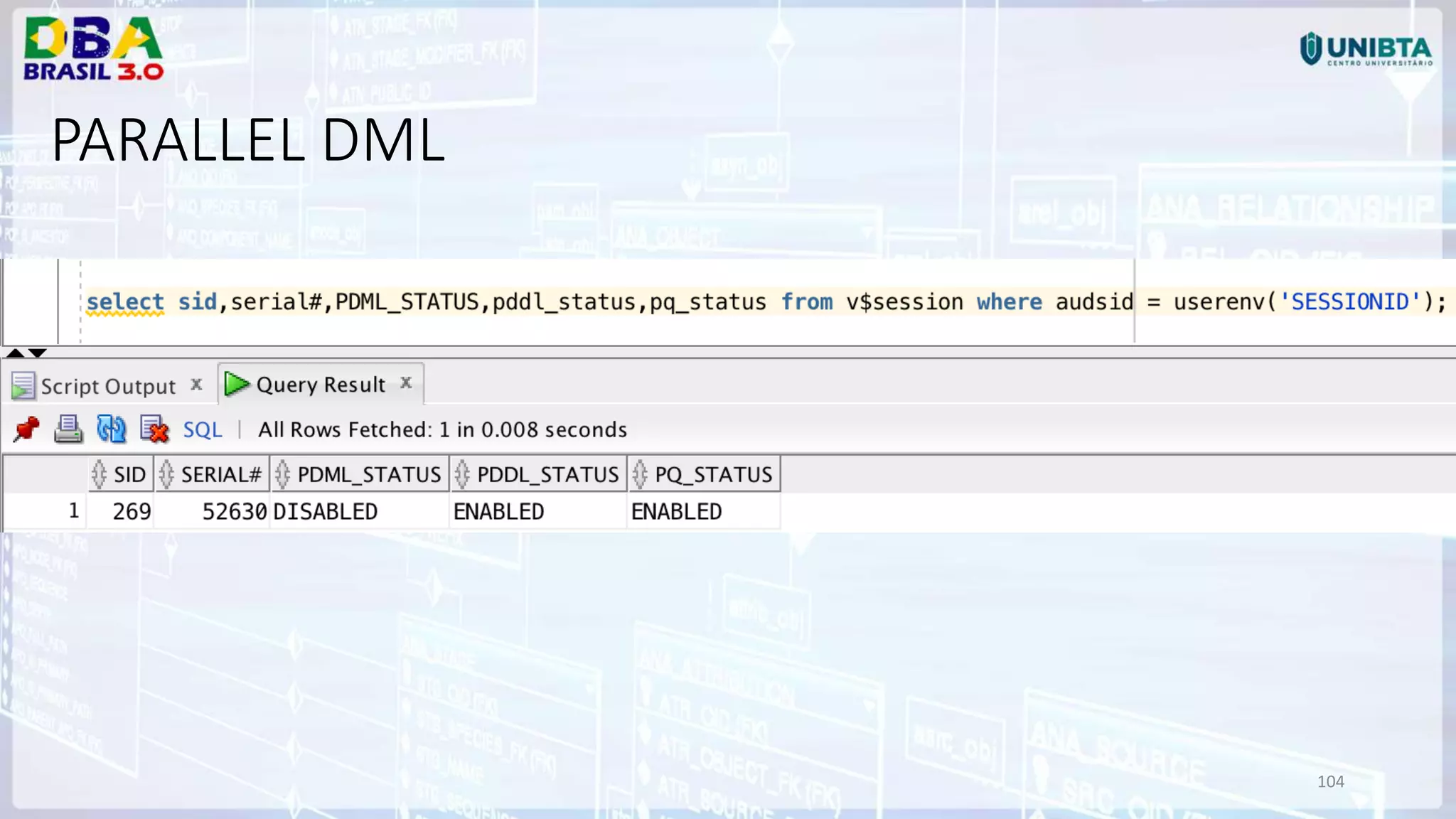Click the Refresh query results icon
The width and height of the screenshot is (1456, 819).
coord(112,429)
